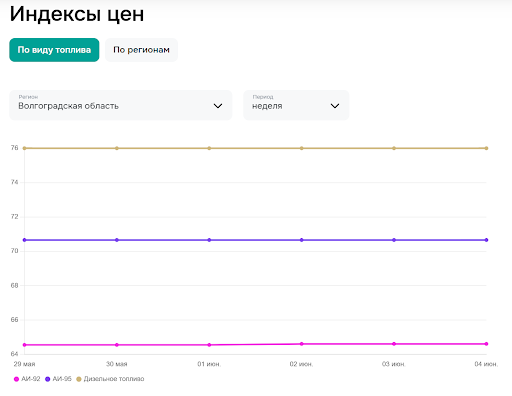Select АИ-92 data point for 29 мая
Viewport: 512px width, 396px height.
coord(24,345)
